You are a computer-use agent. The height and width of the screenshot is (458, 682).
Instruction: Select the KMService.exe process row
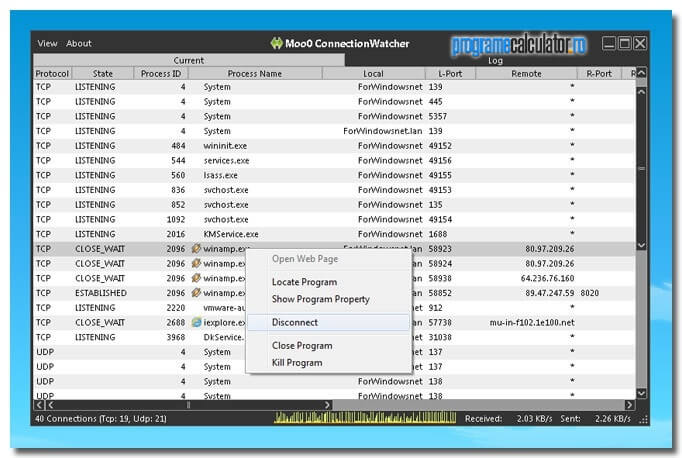click(334, 234)
